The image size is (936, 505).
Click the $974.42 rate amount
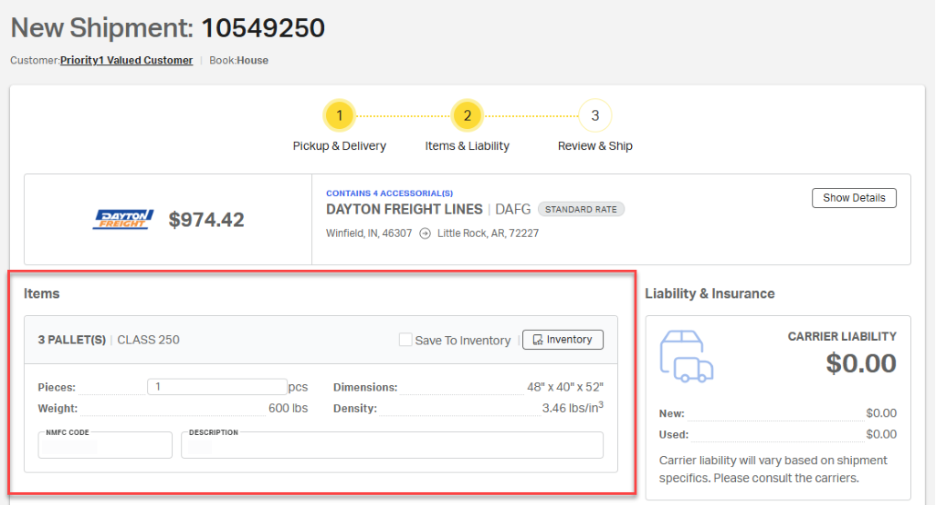[206, 219]
